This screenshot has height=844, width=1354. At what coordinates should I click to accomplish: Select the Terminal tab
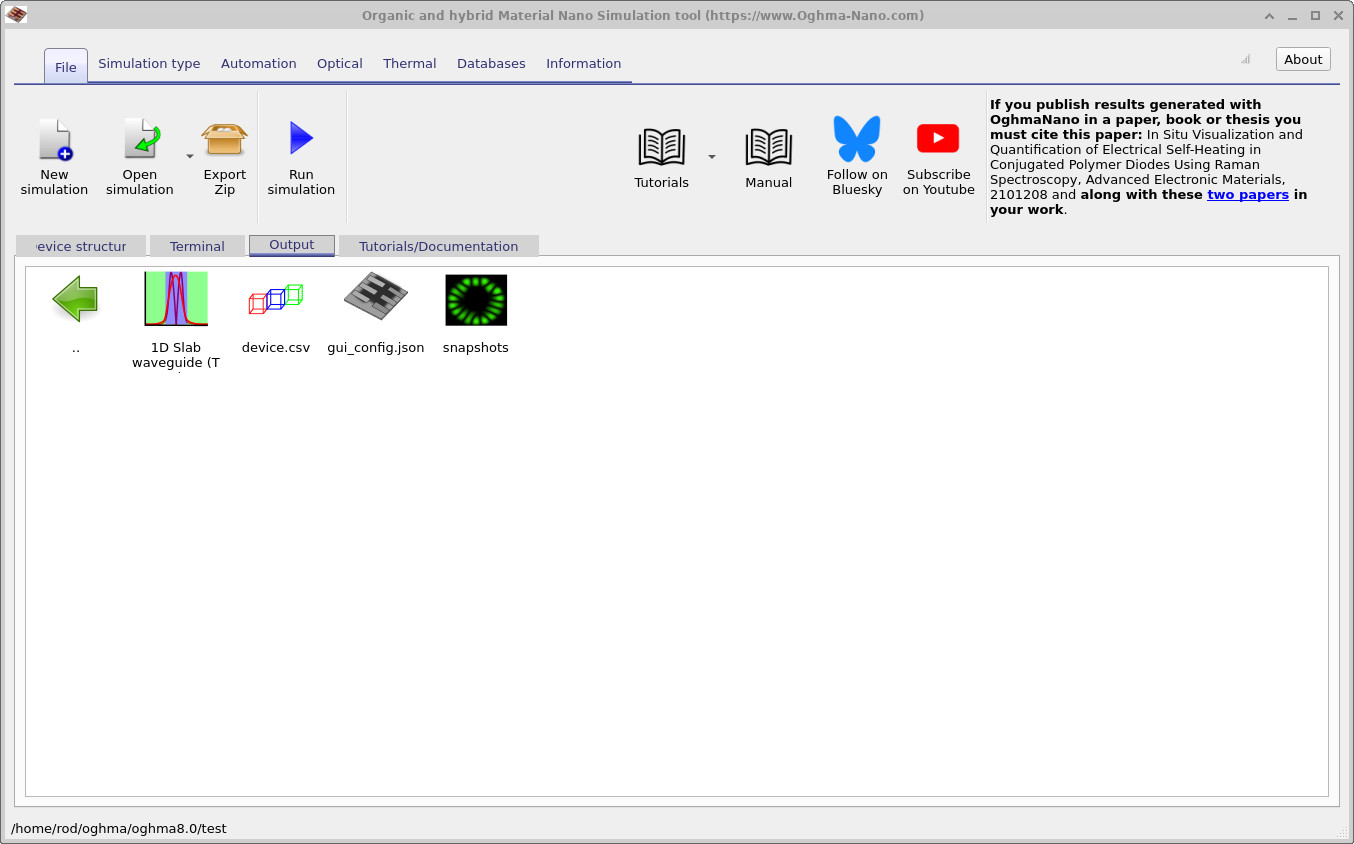(x=197, y=246)
